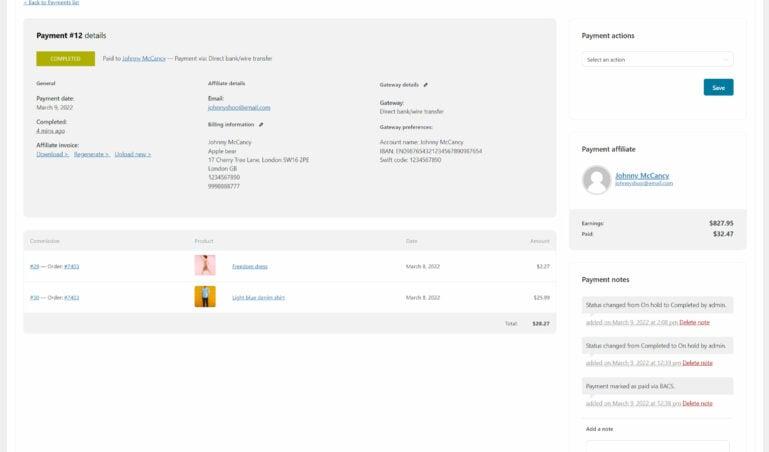The width and height of the screenshot is (769, 452).
Task: Go back to Payments list
Action: [x=51, y=2]
